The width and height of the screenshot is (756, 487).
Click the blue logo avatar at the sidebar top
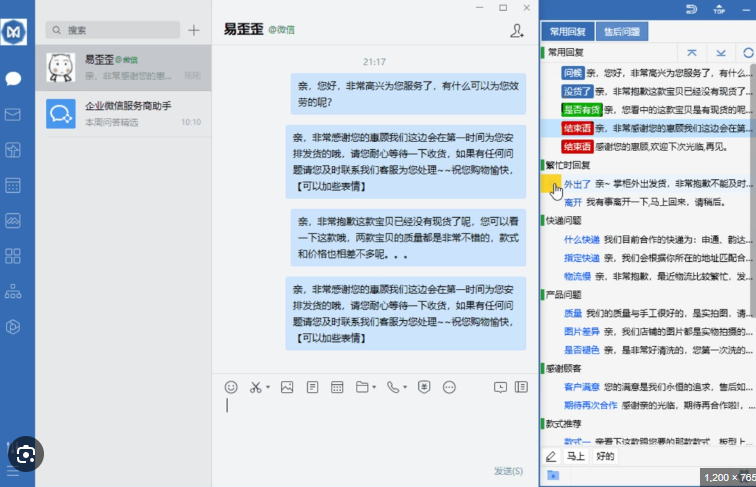point(14,32)
